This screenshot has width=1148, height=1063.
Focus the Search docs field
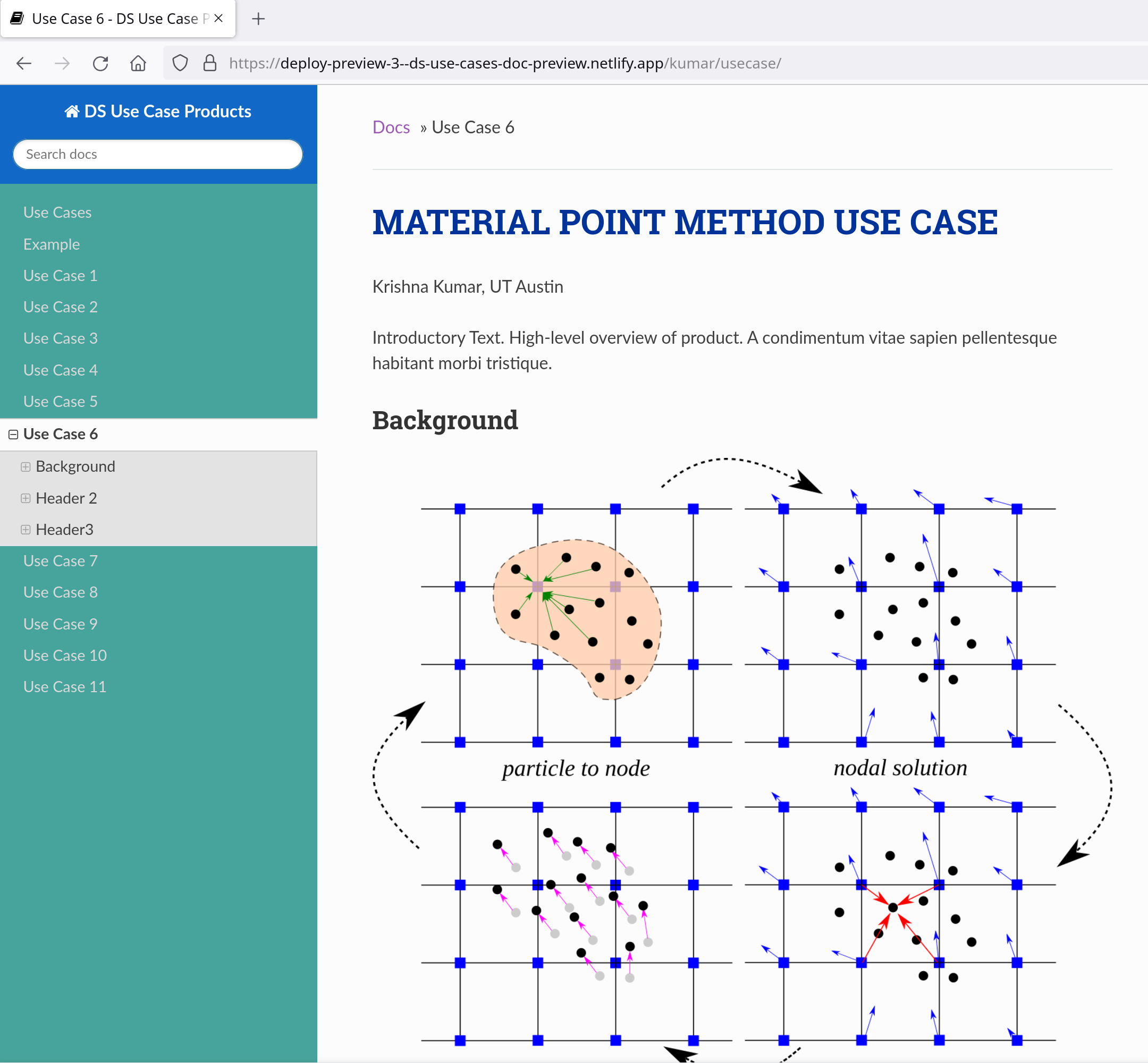[158, 154]
